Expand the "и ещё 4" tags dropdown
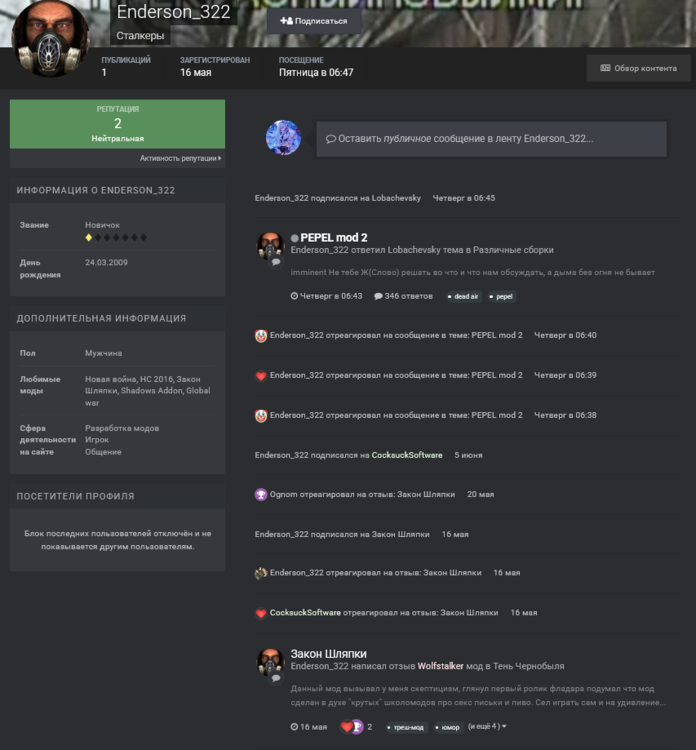 click(x=487, y=727)
